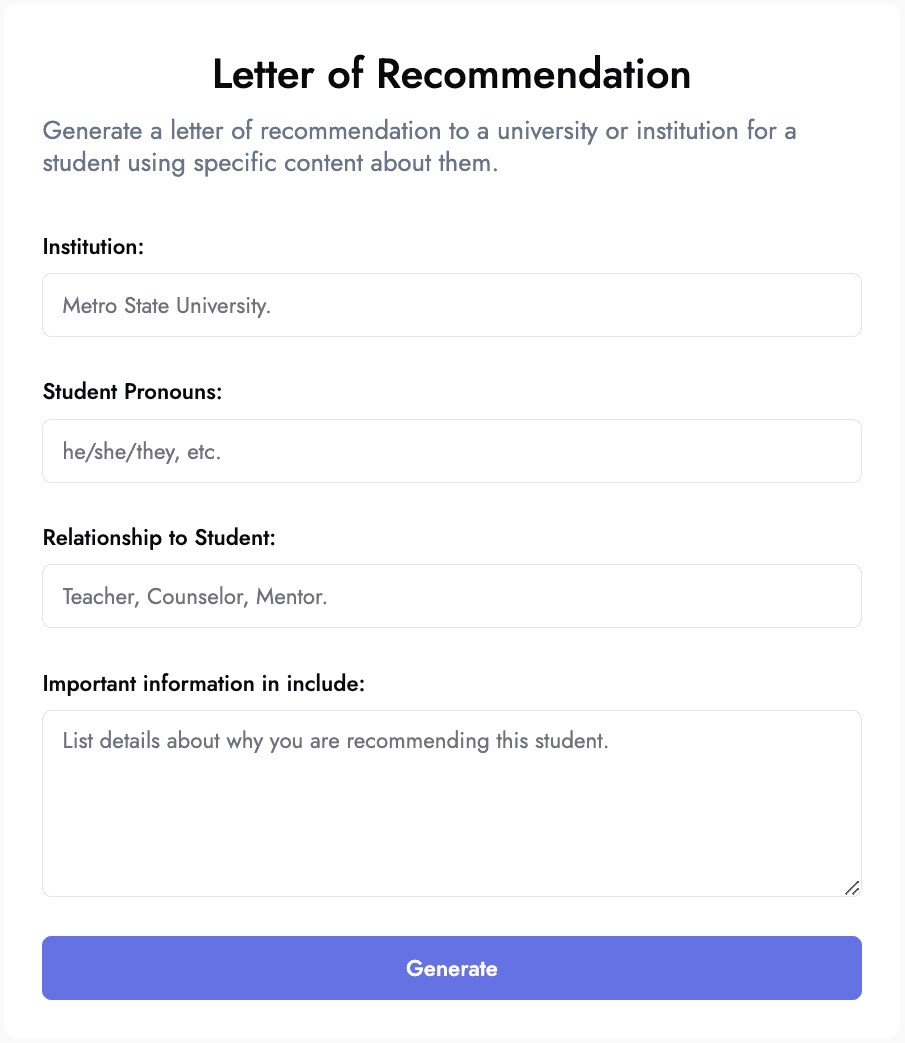Focus the Student Pronouns input box
Screen dimensions: 905x1043
pyautogui.click(x=452, y=451)
